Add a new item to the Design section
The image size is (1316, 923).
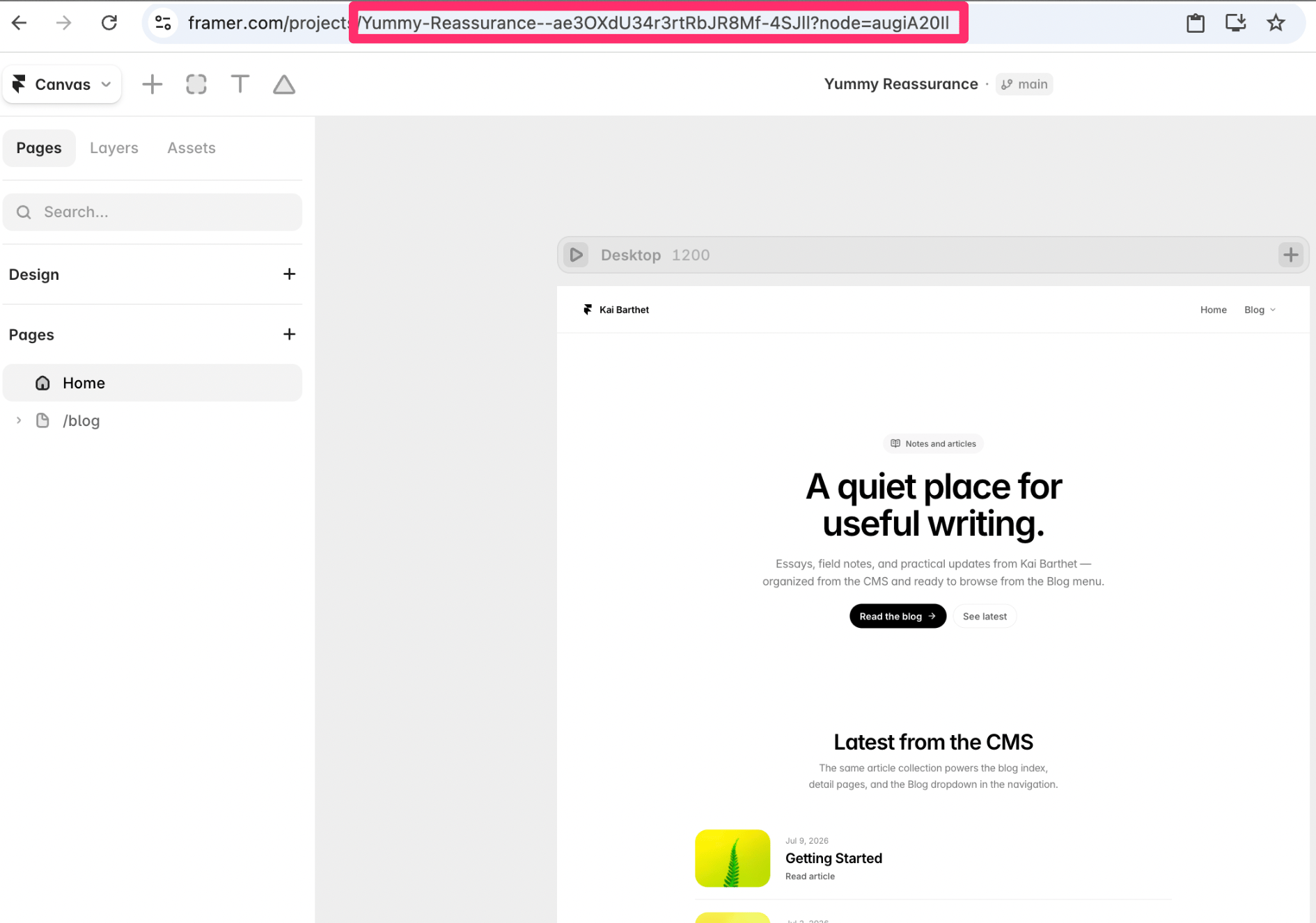click(289, 274)
